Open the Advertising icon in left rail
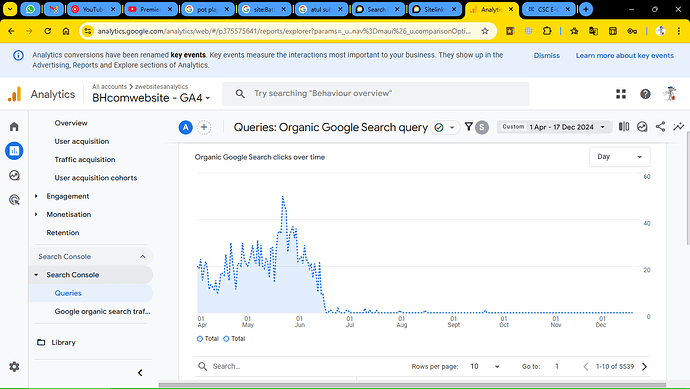690x389 pixels. 14,200
